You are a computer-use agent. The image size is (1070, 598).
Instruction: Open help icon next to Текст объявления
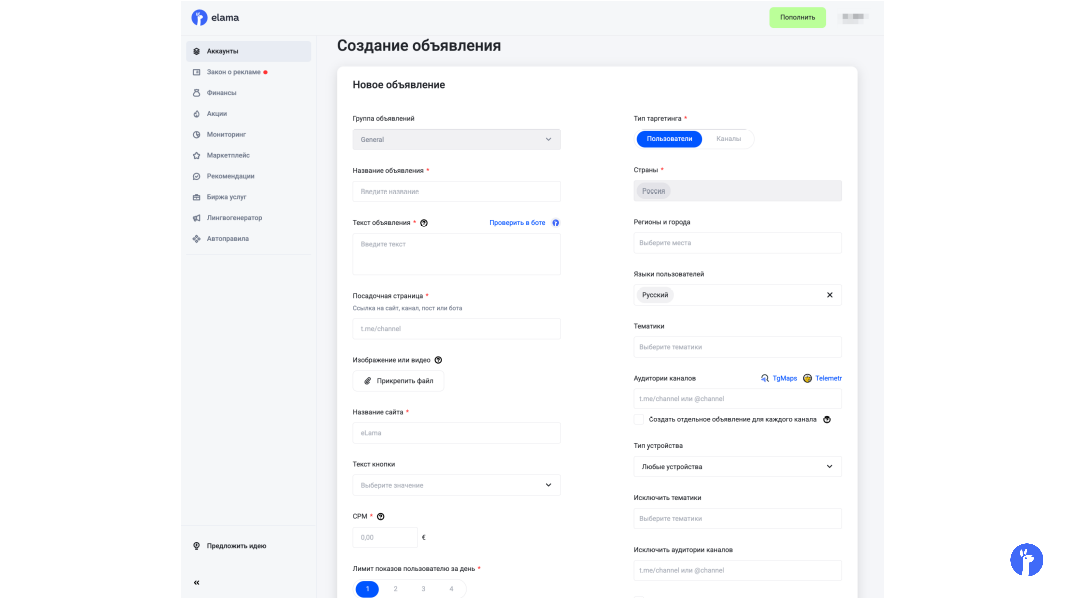425,223
